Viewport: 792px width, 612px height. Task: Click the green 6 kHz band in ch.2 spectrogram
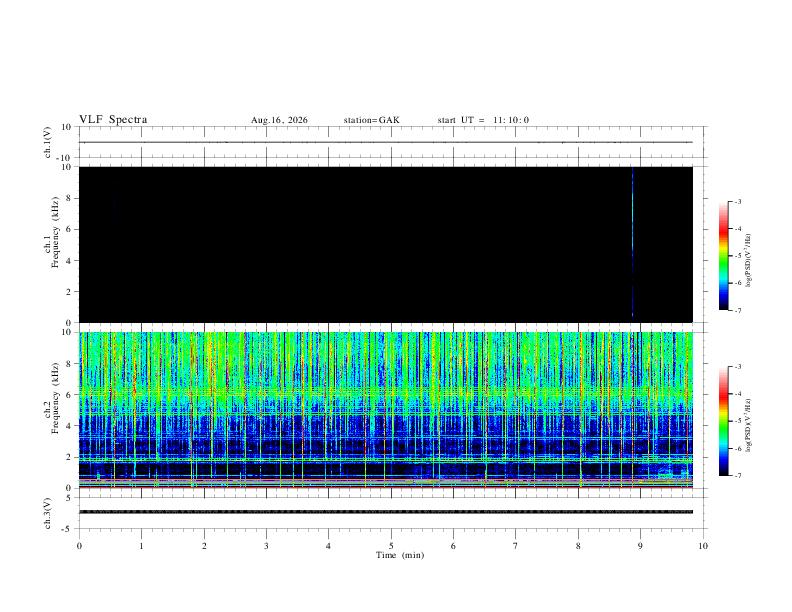(386, 391)
